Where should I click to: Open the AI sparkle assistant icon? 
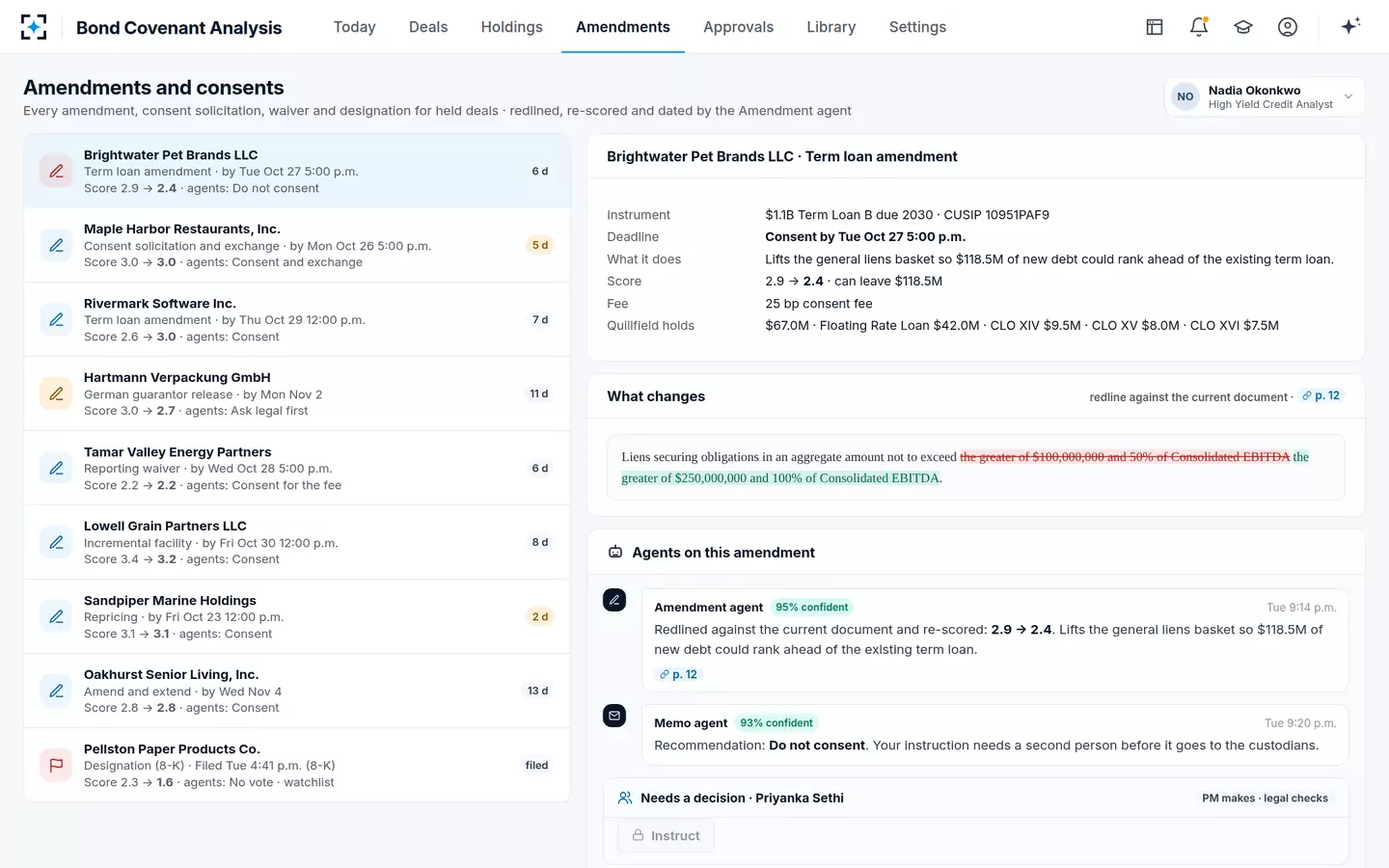pyautogui.click(x=1350, y=26)
